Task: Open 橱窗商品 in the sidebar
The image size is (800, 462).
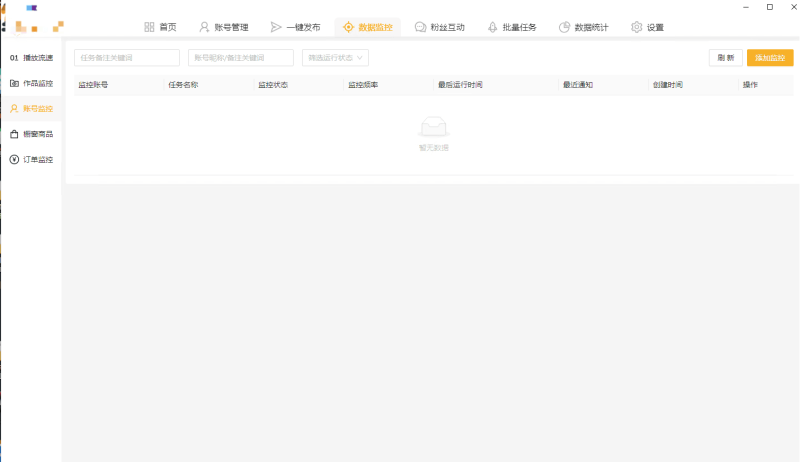Action: click(32, 134)
